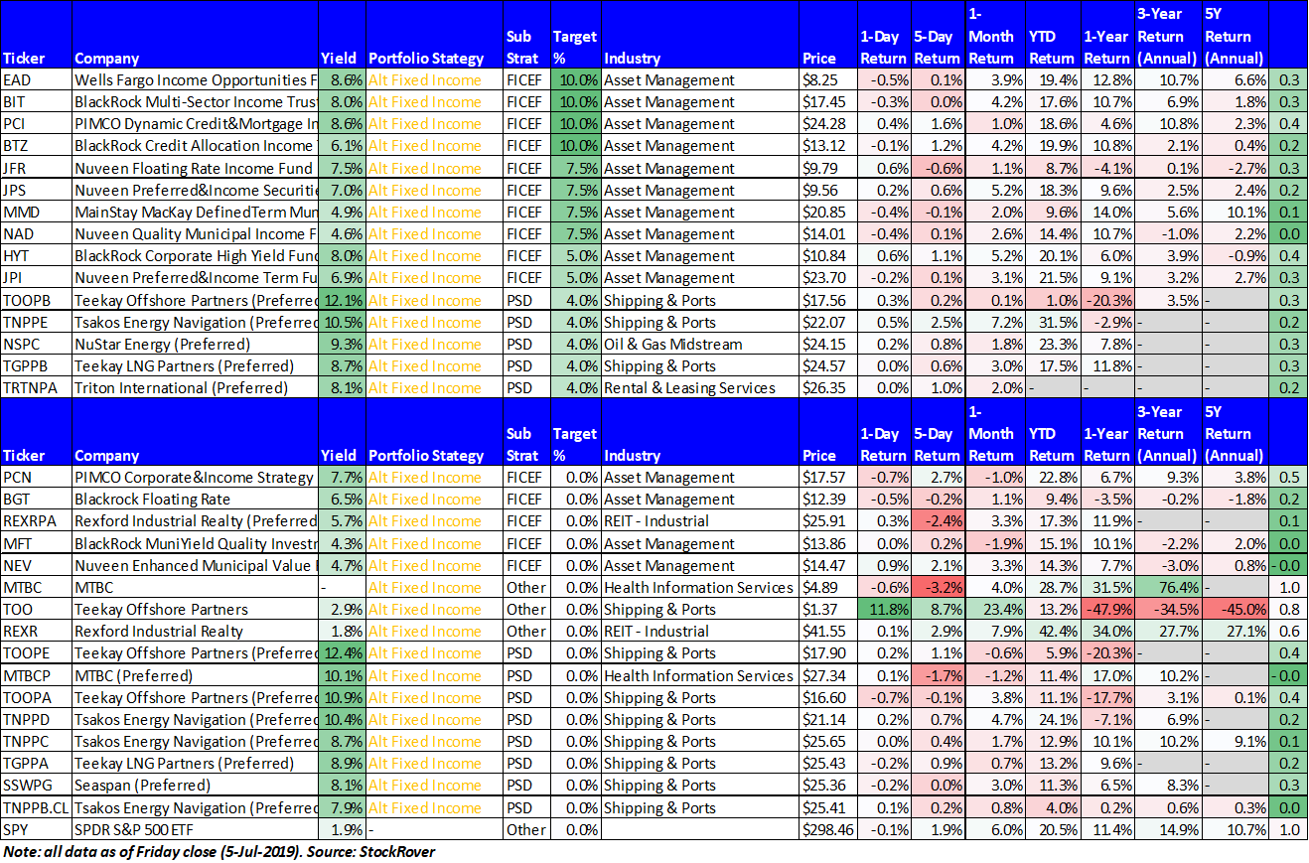Select the Health Information Services cell in the MTBCP row
Image resolution: width=1309 pixels, height=863 pixels.
[x=699, y=675]
